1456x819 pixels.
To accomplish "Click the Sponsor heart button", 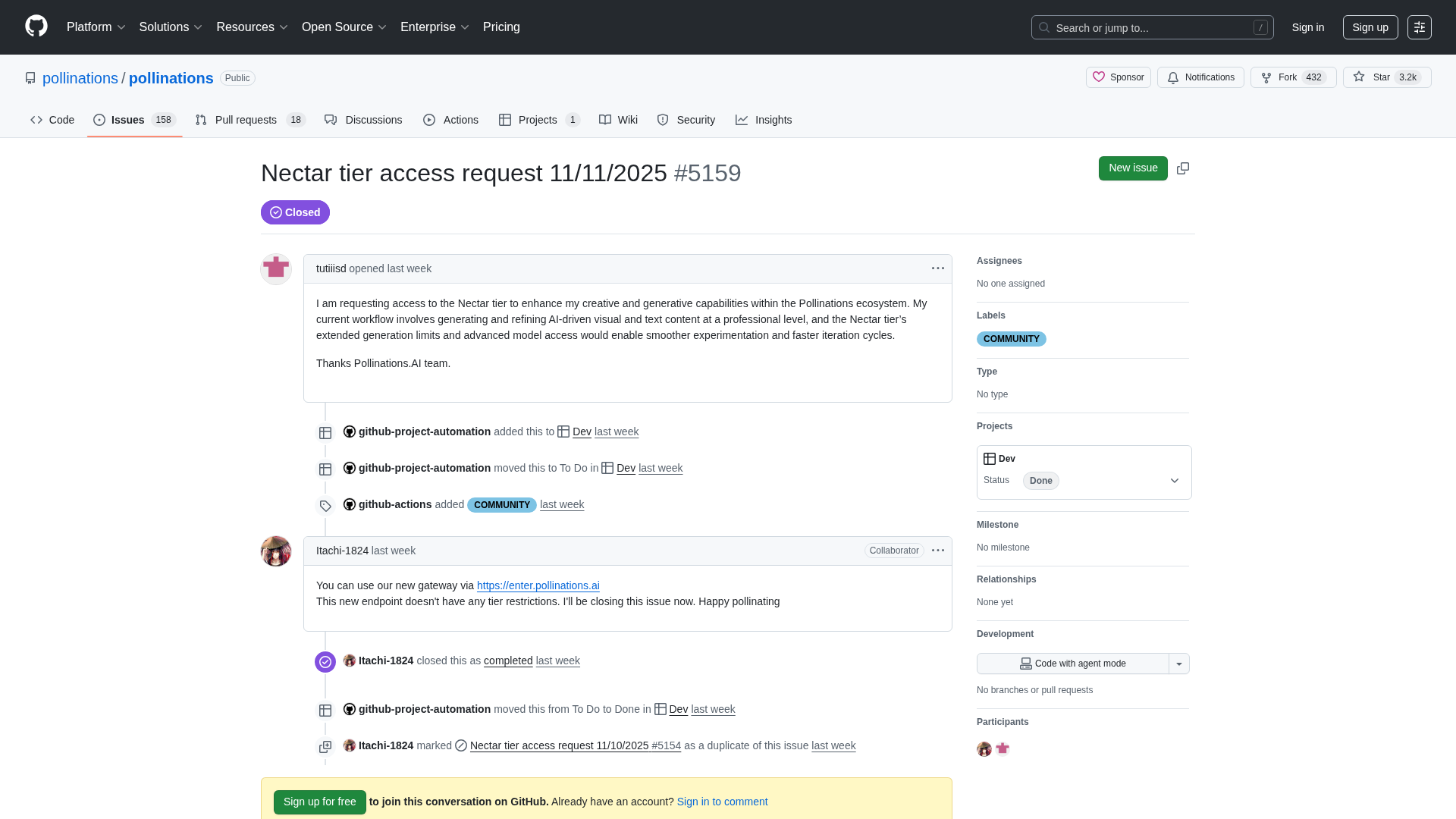I will [x=1118, y=77].
